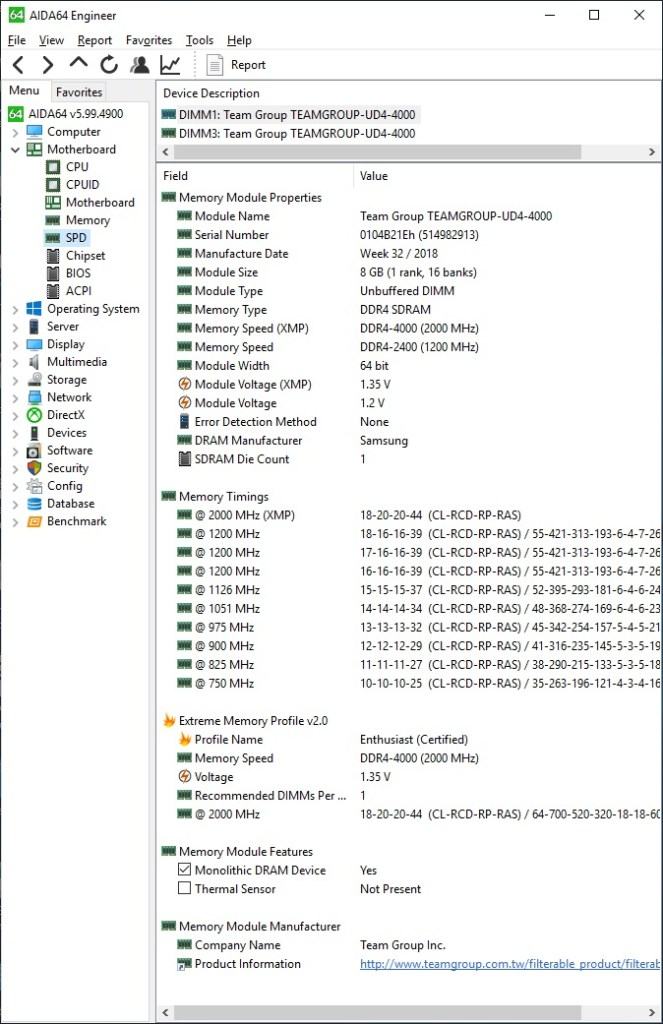Viewport: 663px width, 1024px height.
Task: Click the up-level arrow toolbar icon
Action: (x=78, y=63)
